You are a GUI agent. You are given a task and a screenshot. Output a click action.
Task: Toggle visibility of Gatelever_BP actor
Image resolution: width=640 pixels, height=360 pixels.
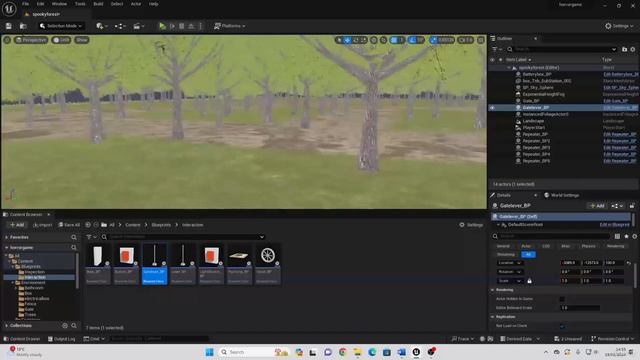(x=492, y=108)
